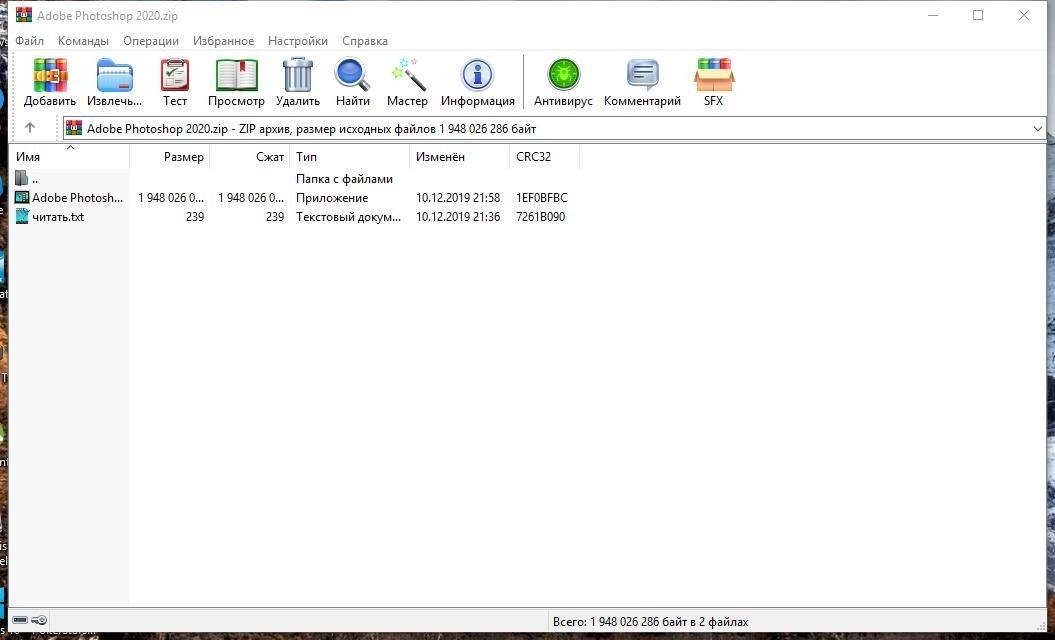Select 'Adobe Photosh...' file name
The image size is (1055, 640).
(77, 198)
